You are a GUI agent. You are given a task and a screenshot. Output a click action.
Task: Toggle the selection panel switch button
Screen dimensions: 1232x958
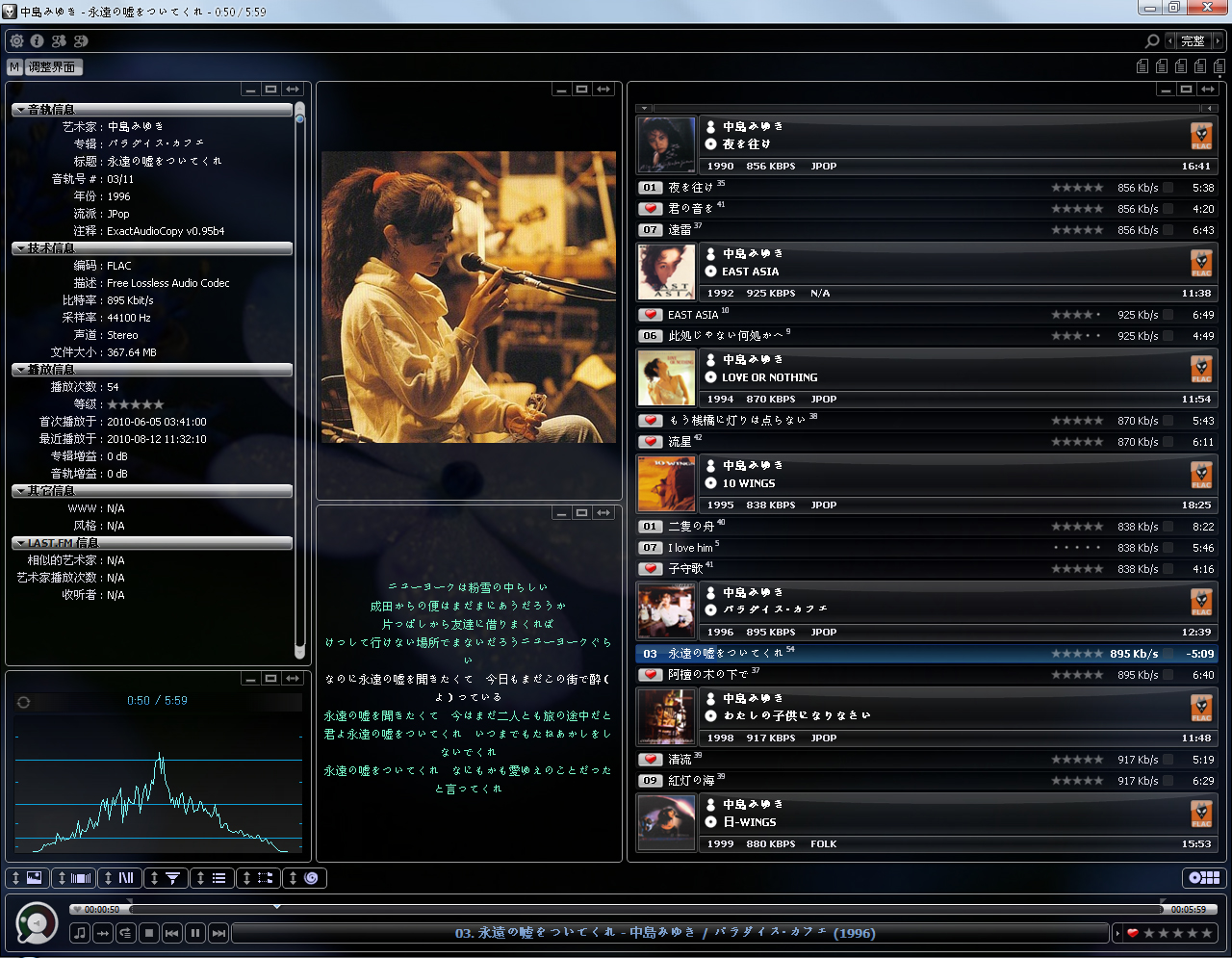[x=258, y=877]
